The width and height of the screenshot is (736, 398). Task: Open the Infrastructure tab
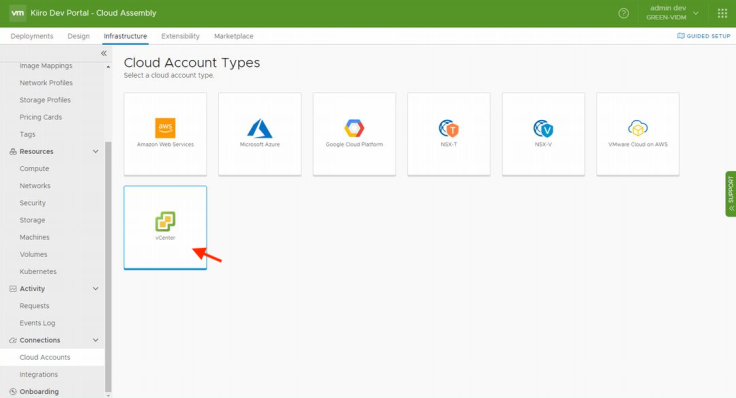coord(125,36)
